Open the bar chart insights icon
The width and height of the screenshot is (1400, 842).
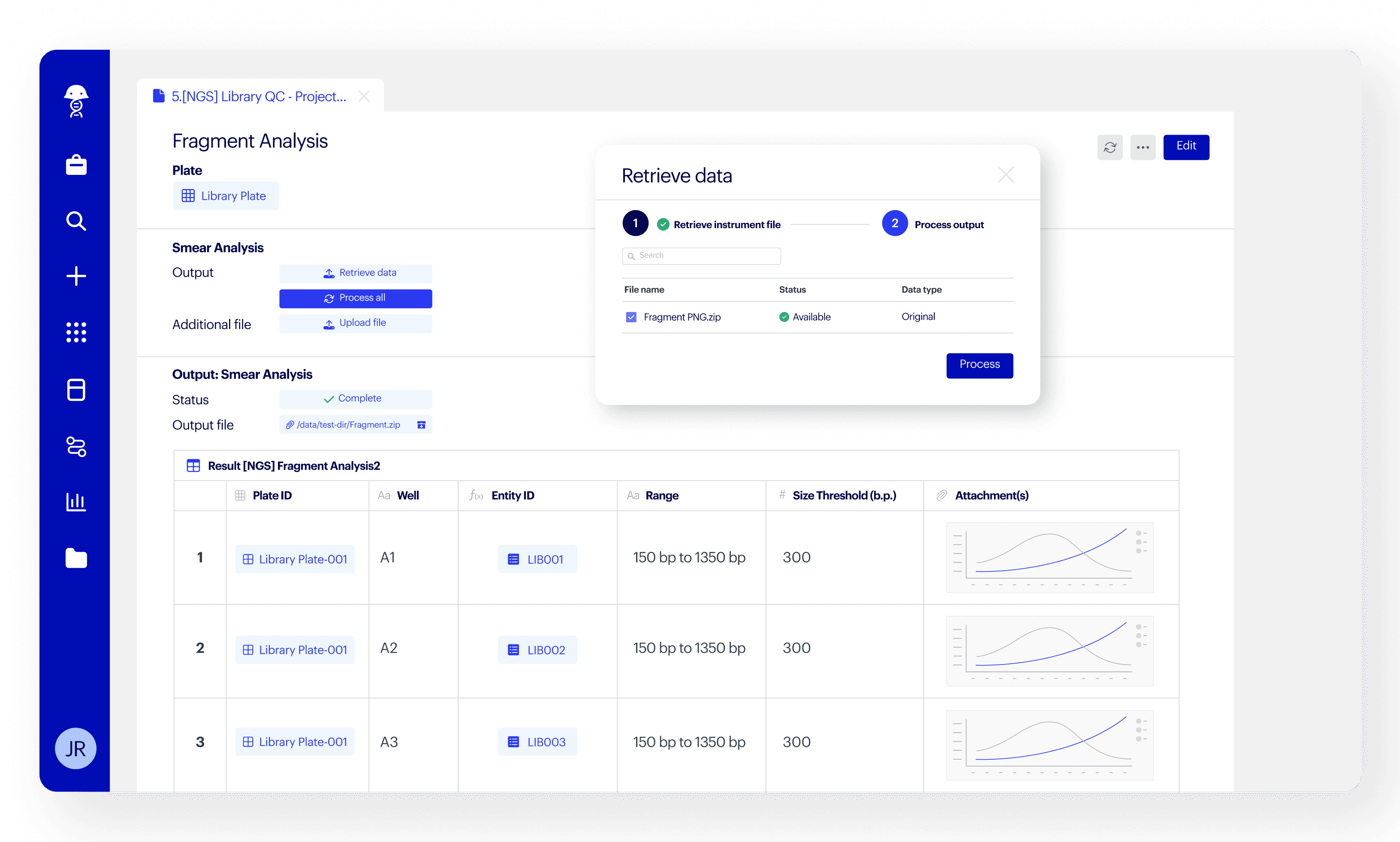(76, 502)
